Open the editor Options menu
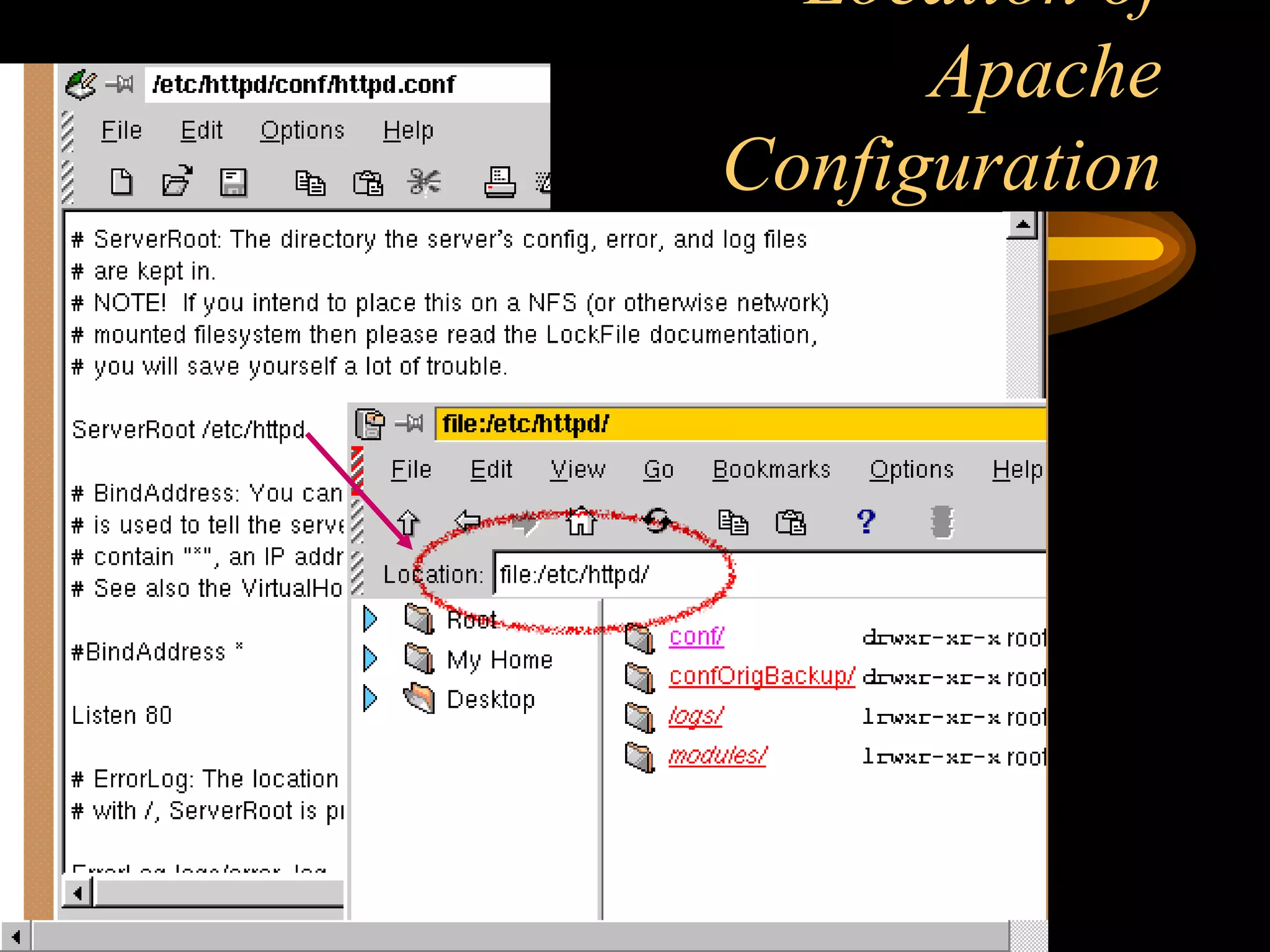 tap(302, 131)
